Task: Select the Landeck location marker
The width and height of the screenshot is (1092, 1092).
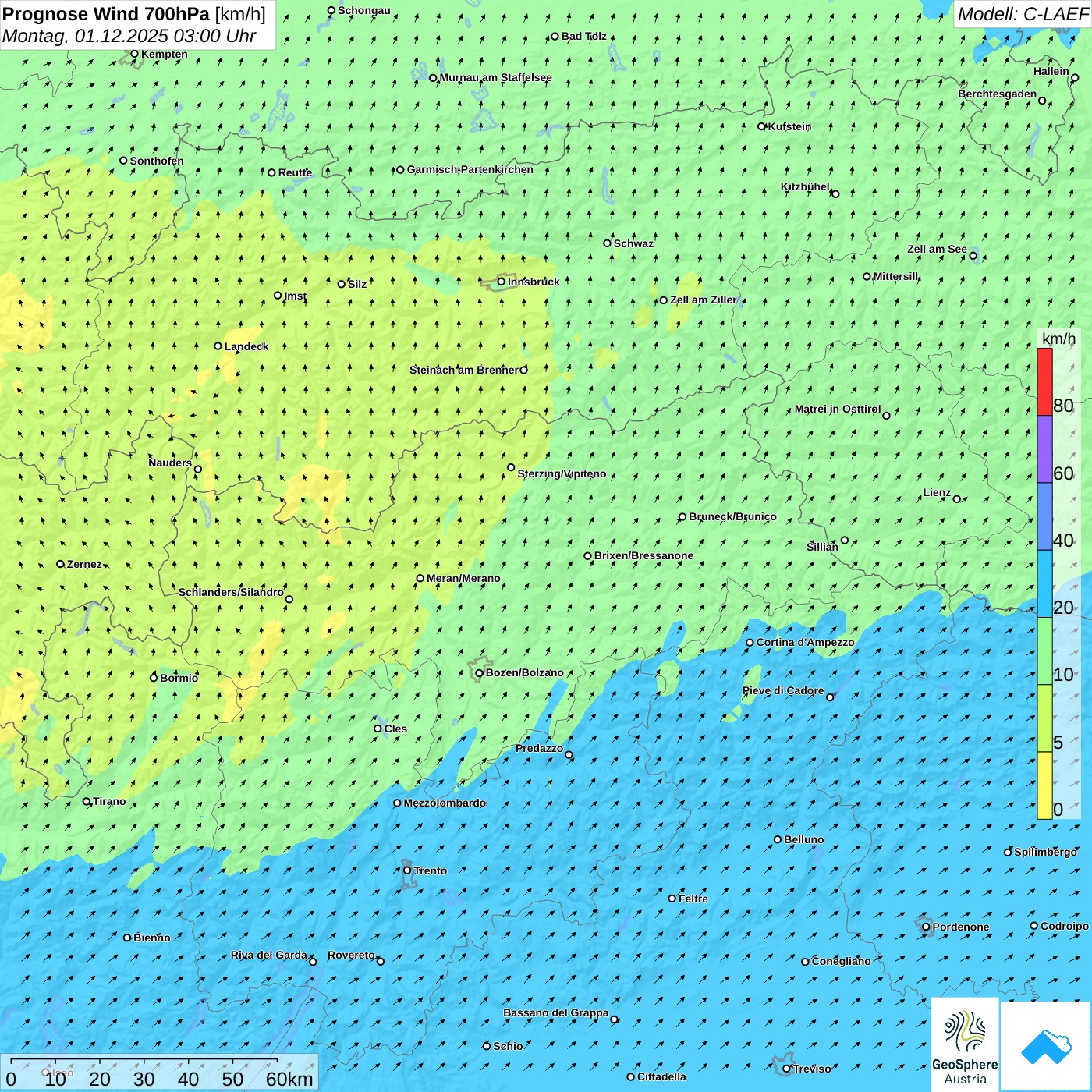Action: [x=218, y=346]
